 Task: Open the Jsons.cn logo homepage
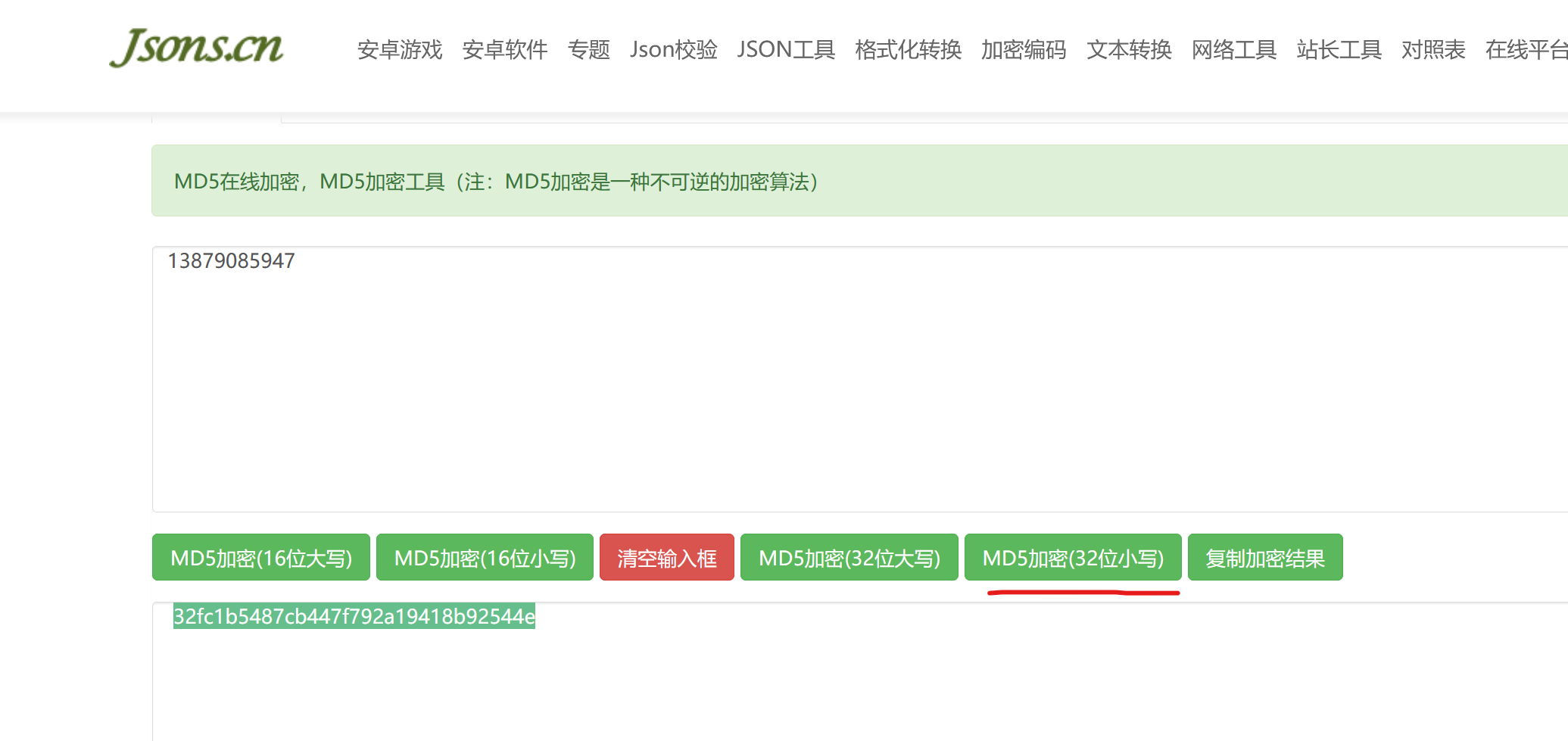click(x=196, y=48)
